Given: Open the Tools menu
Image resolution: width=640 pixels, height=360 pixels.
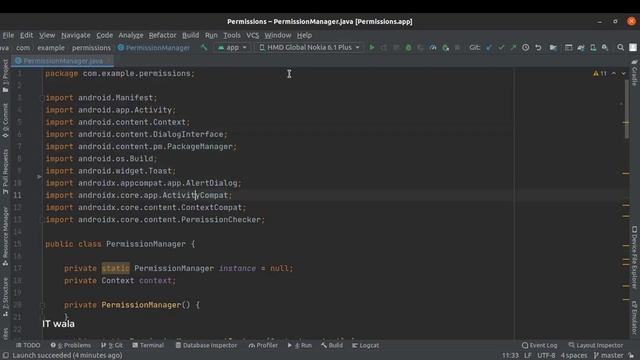Looking at the screenshot, I should 232,35.
